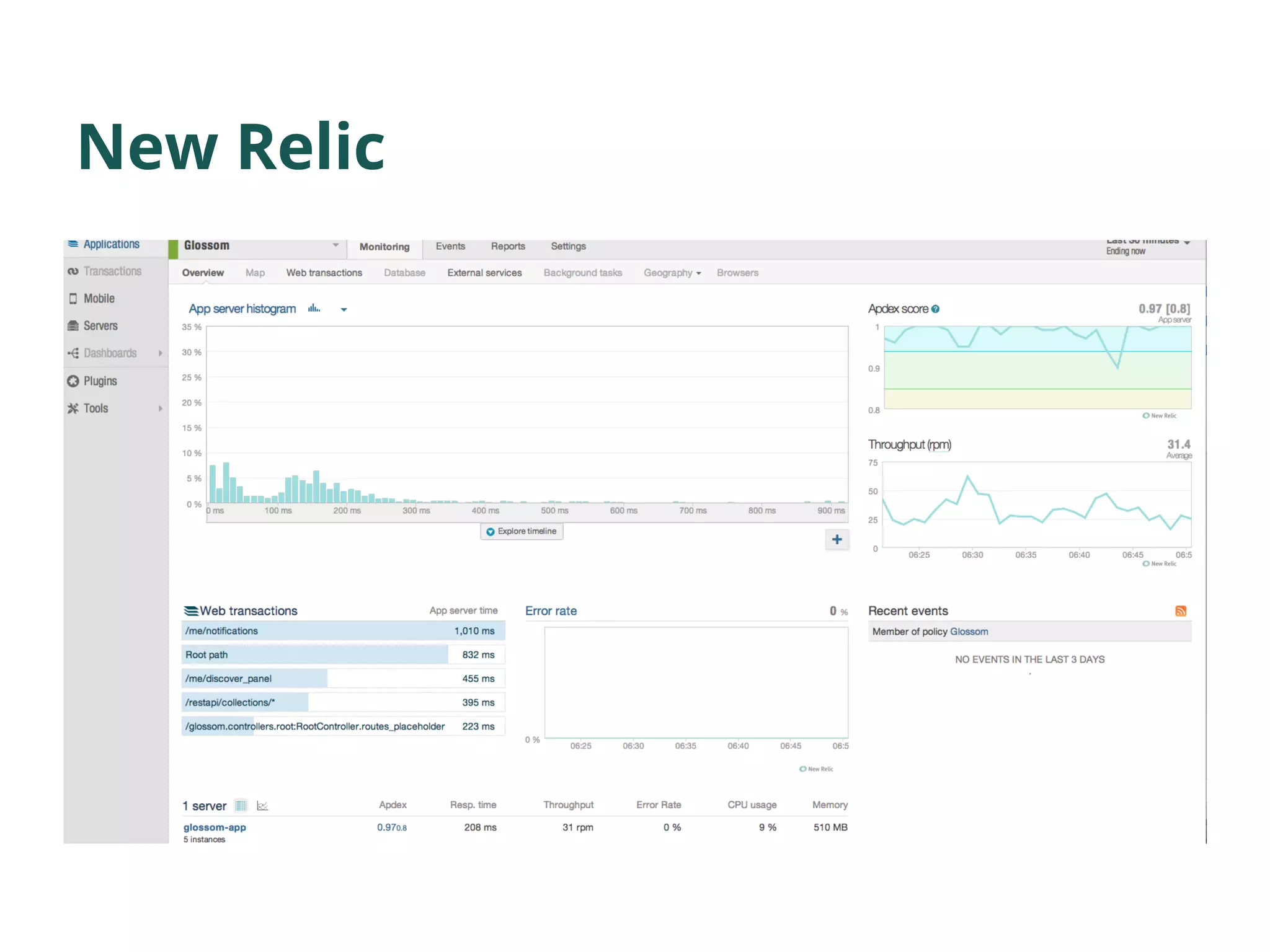
Task: Open the Web transactions tab
Action: click(x=324, y=273)
